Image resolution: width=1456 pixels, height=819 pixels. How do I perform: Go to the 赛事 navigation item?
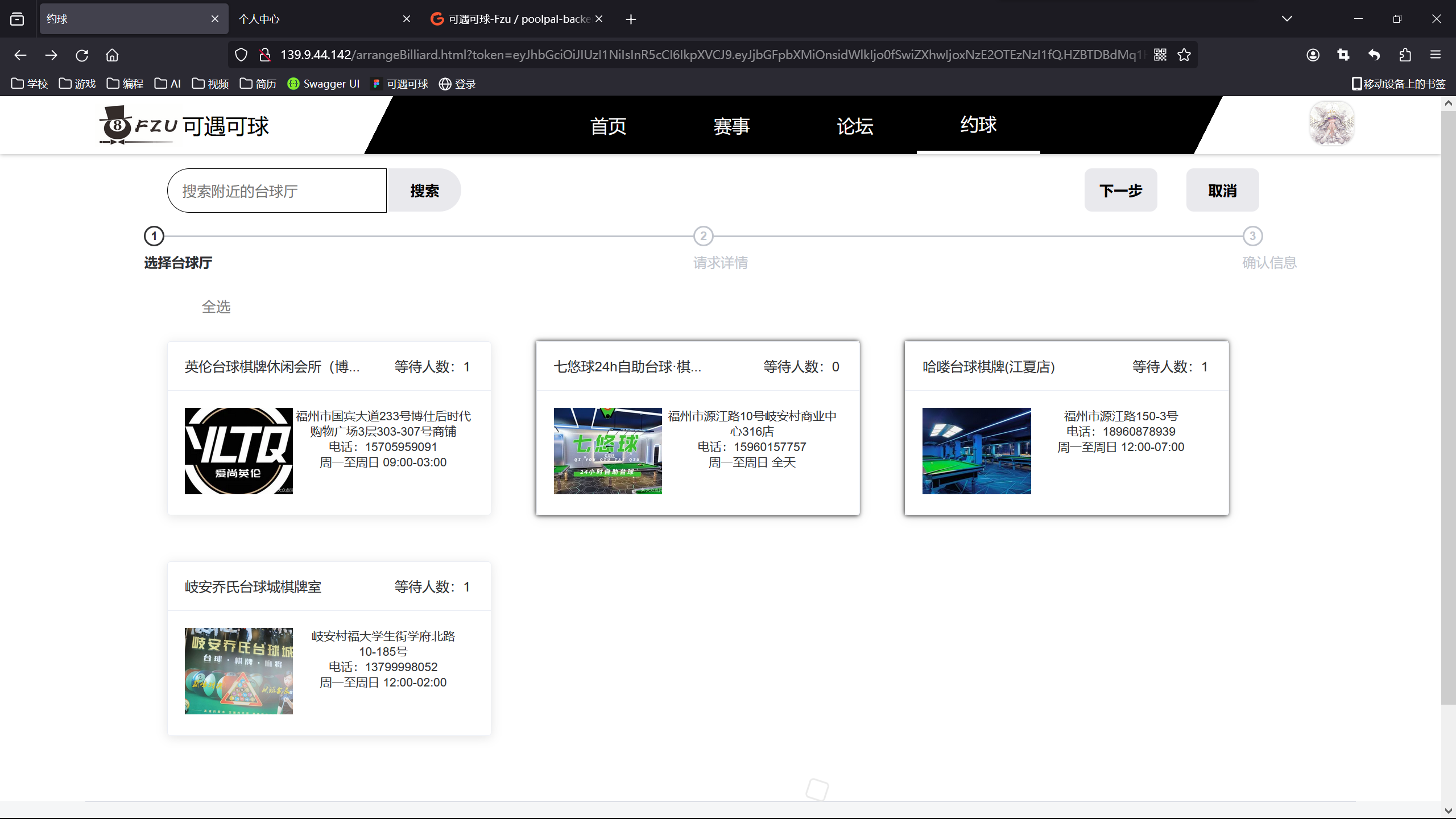point(731,126)
